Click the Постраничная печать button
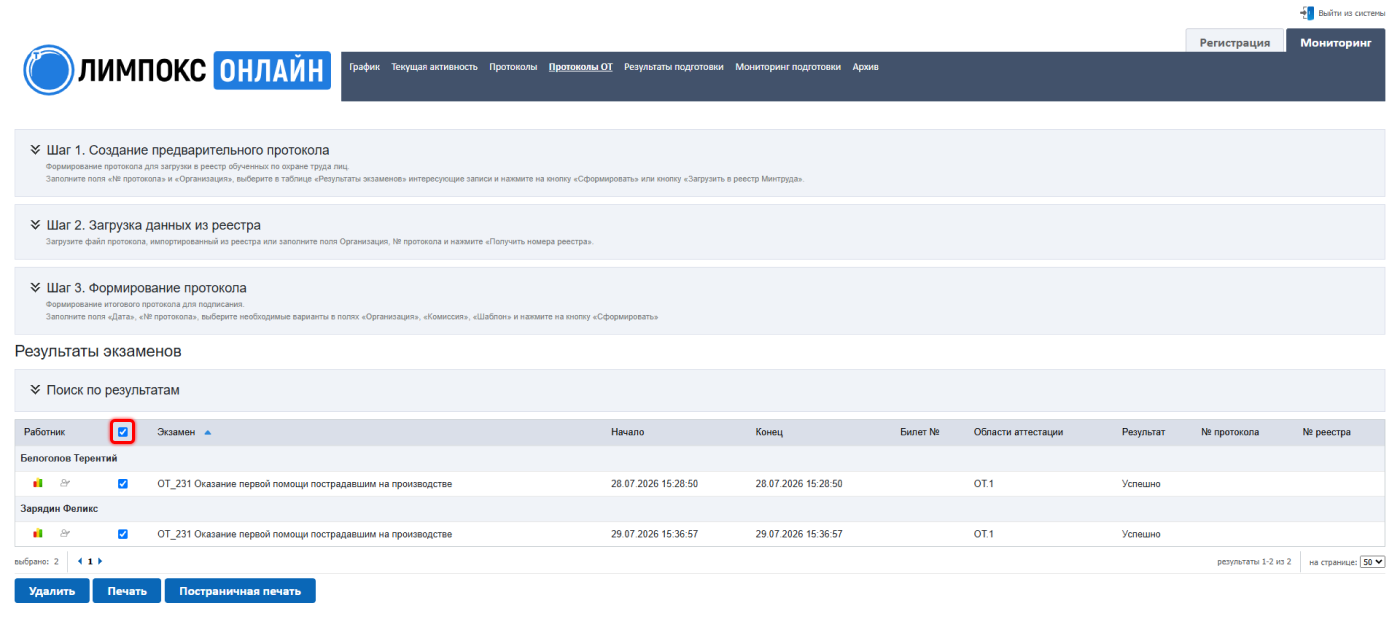Viewport: 1400px width, 625px height. [x=240, y=591]
